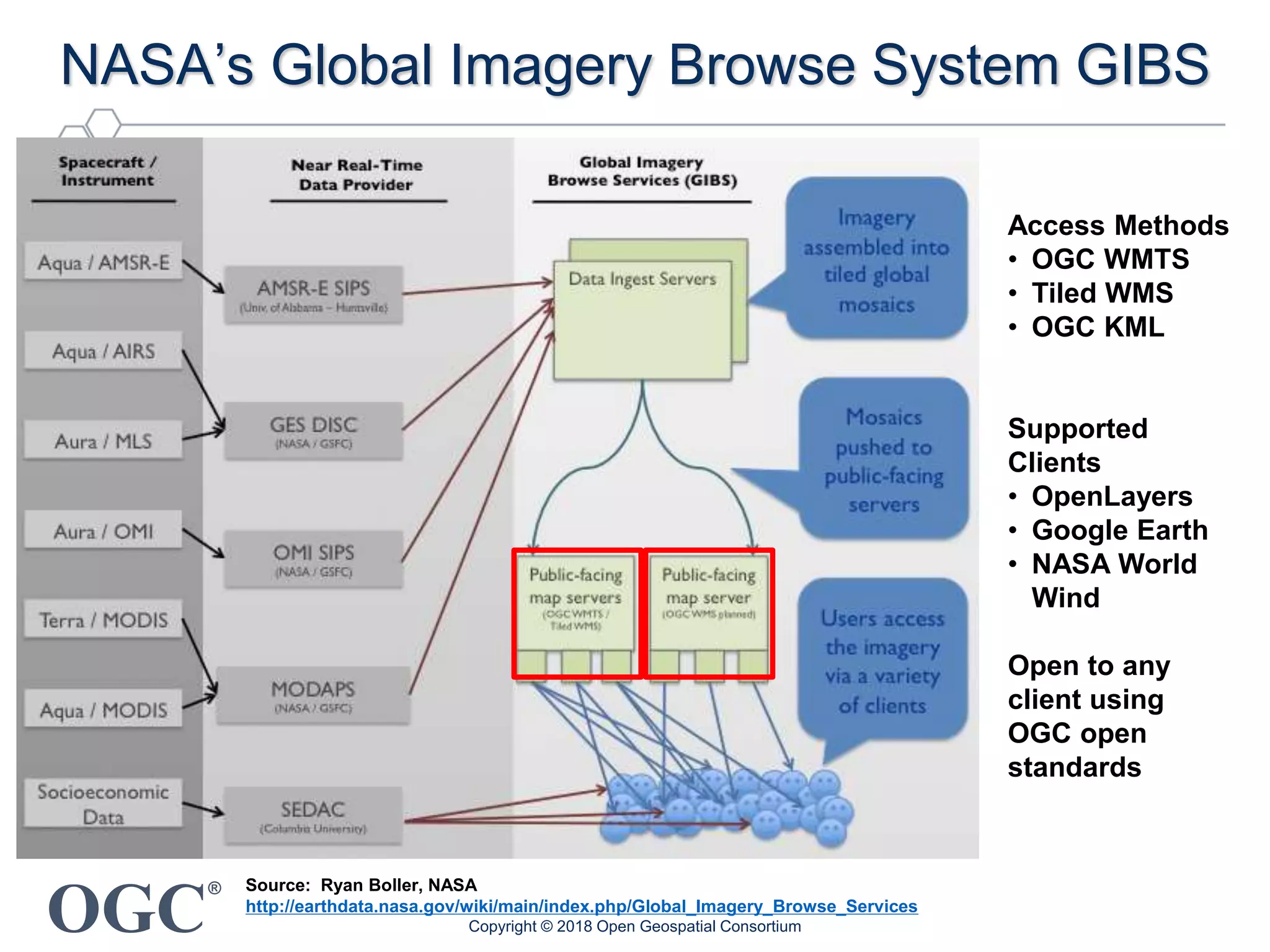
Task: Select the Socioeconomic Data box
Action: tap(104, 803)
